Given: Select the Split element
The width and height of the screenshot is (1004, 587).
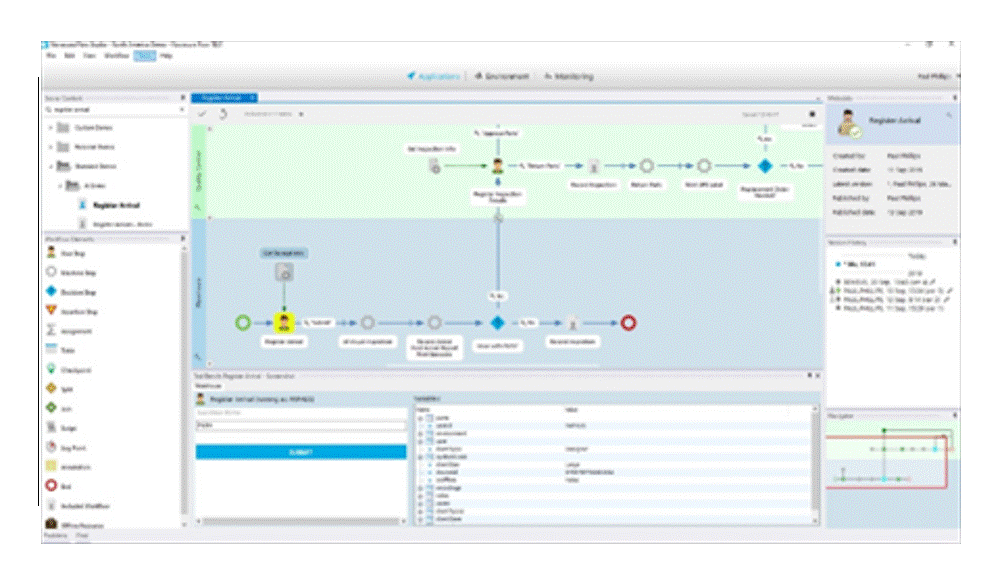Looking at the screenshot, I should point(60,389).
